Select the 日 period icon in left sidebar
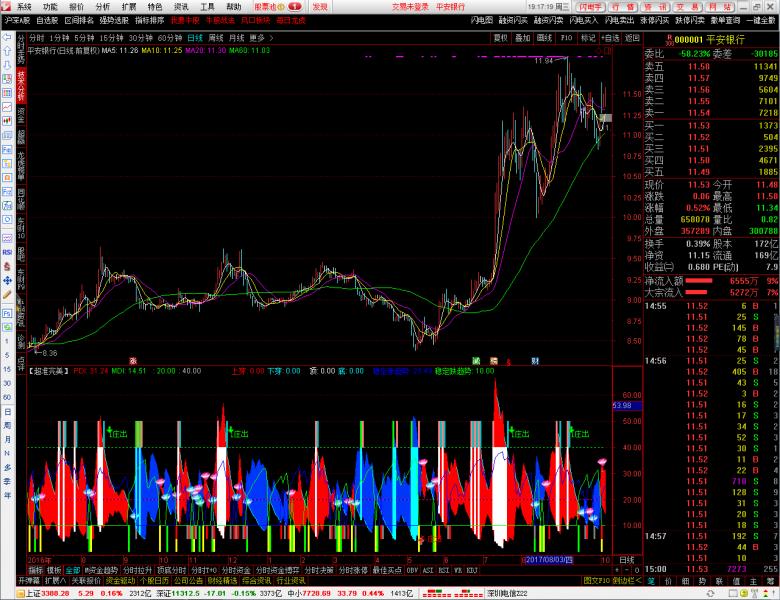The image size is (780, 600). 7,411
